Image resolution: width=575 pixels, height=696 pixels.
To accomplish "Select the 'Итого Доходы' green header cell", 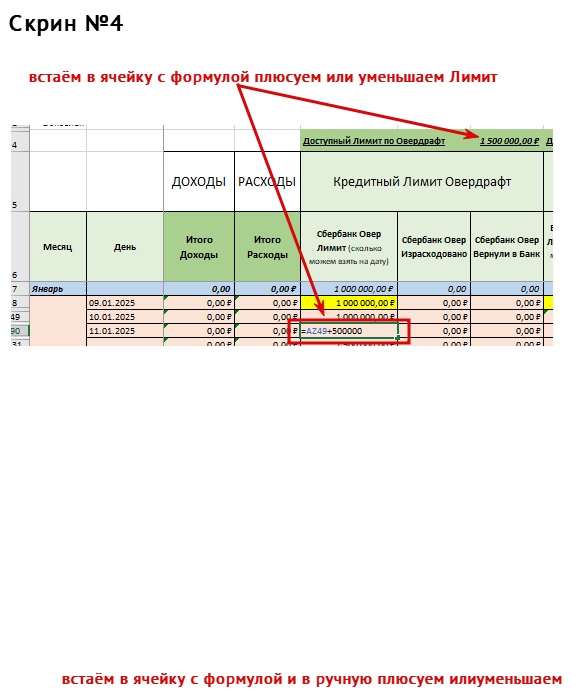I will 199,247.
